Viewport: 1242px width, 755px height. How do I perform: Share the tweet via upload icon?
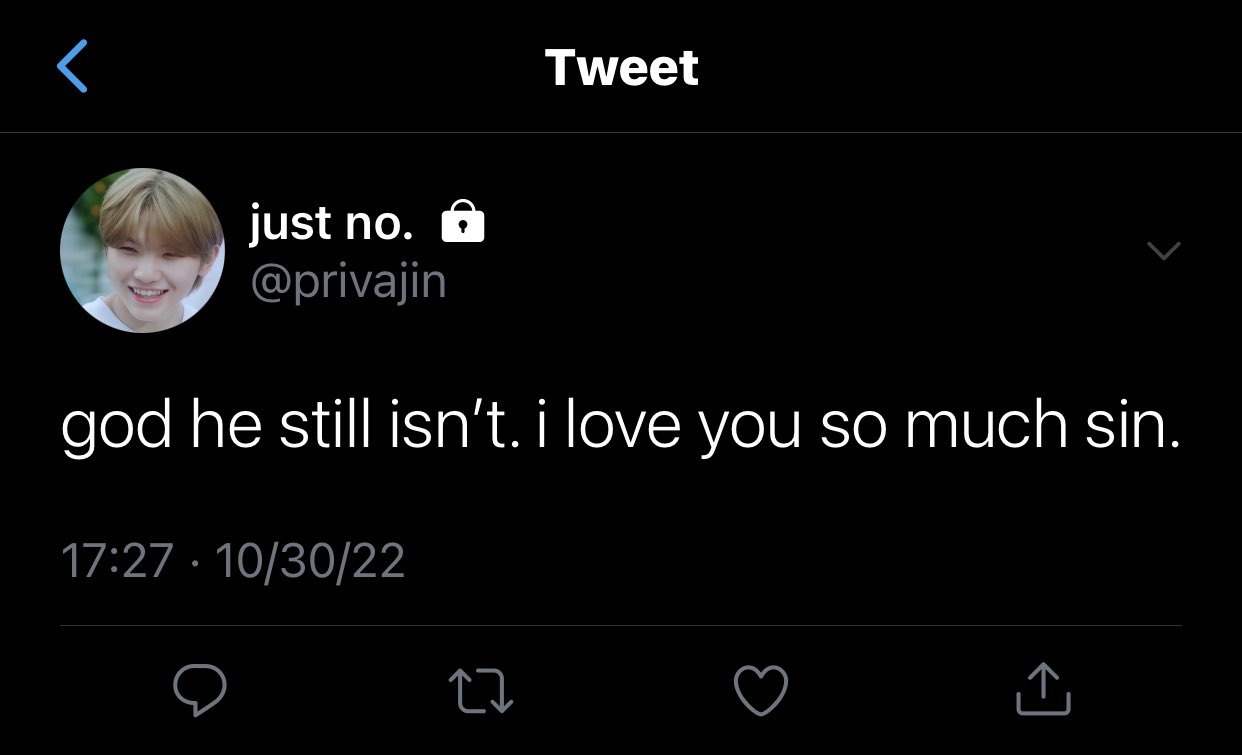pyautogui.click(x=1044, y=689)
